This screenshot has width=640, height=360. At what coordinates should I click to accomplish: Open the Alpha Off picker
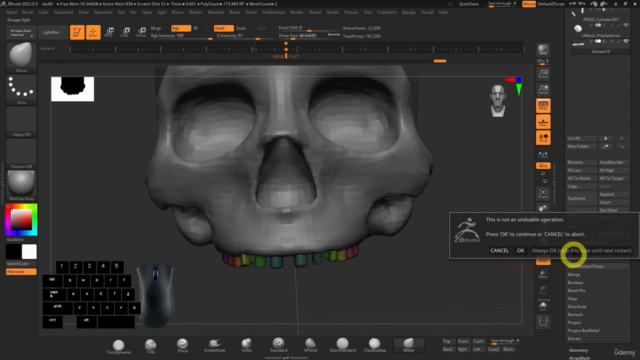pos(21,121)
